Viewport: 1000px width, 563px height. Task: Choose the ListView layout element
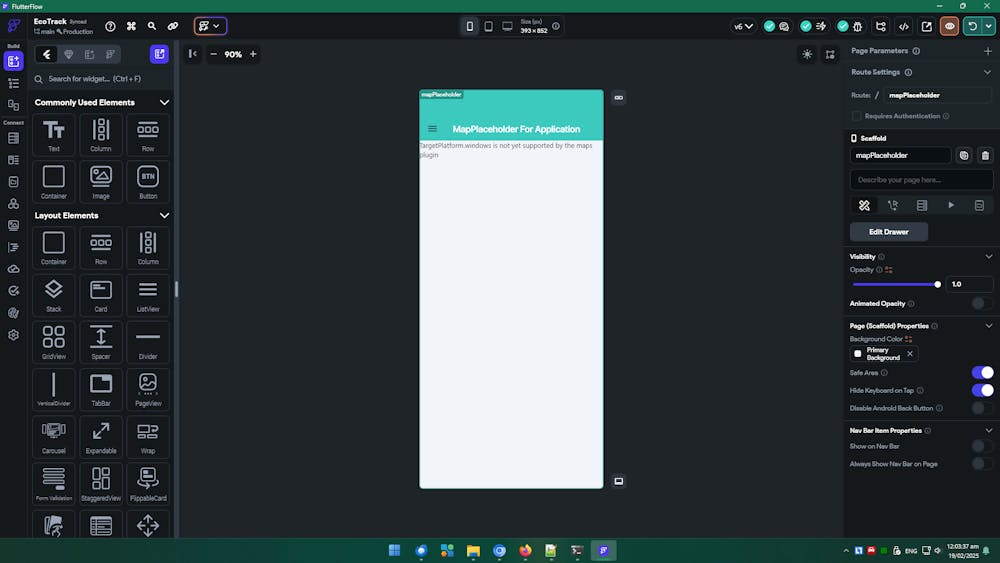[x=148, y=295]
